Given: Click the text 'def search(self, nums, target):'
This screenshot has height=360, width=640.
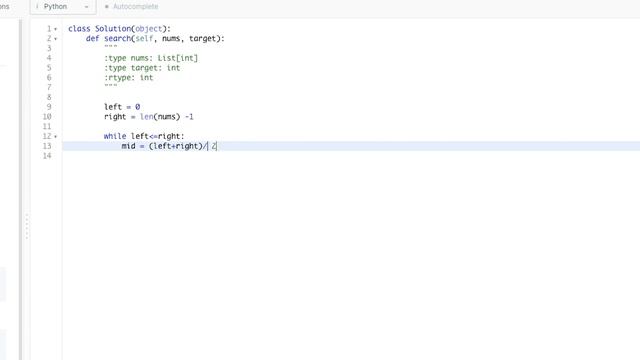Looking at the screenshot, I should [155, 38].
